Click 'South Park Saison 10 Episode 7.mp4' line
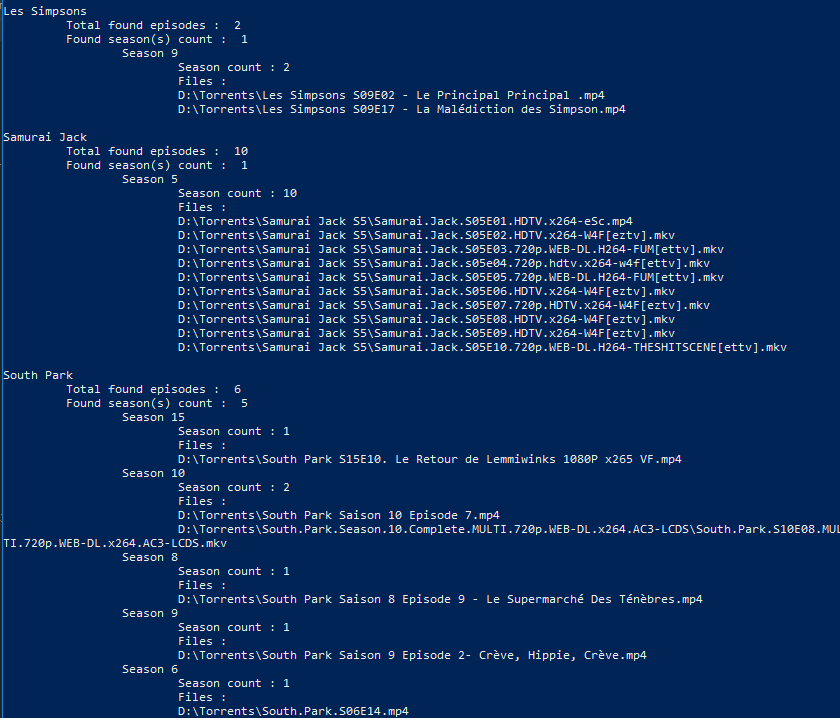This screenshot has width=840, height=718. coord(339,515)
